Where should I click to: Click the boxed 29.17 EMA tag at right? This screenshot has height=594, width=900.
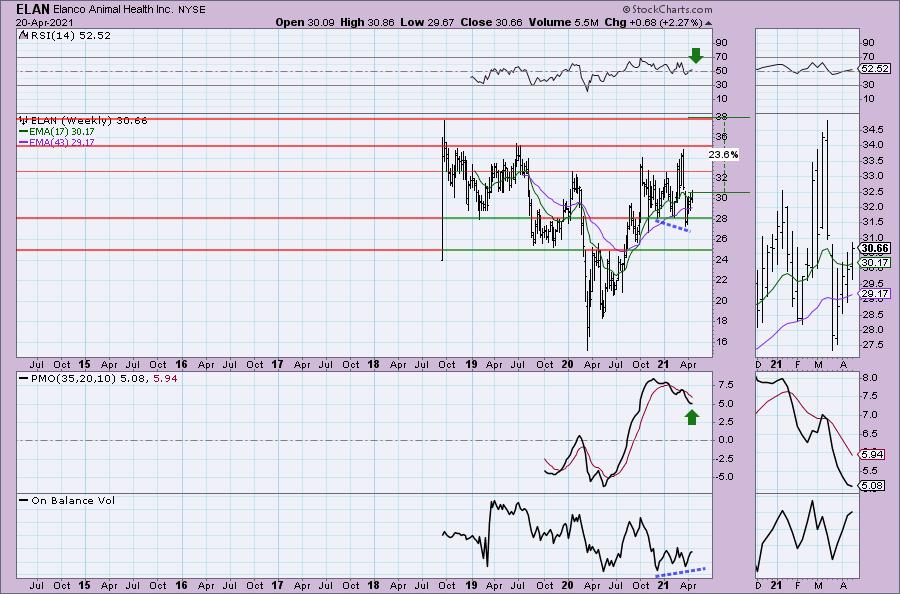[x=875, y=294]
